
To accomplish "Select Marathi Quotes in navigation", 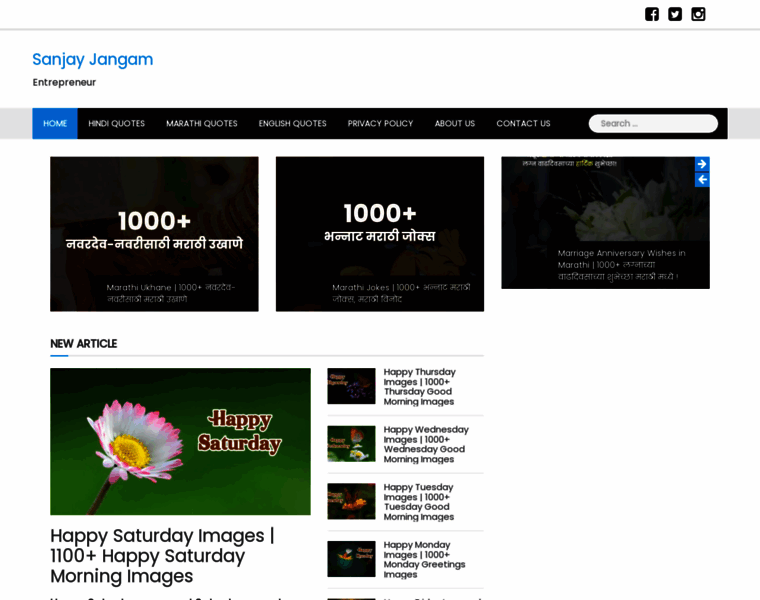I will click(202, 123).
